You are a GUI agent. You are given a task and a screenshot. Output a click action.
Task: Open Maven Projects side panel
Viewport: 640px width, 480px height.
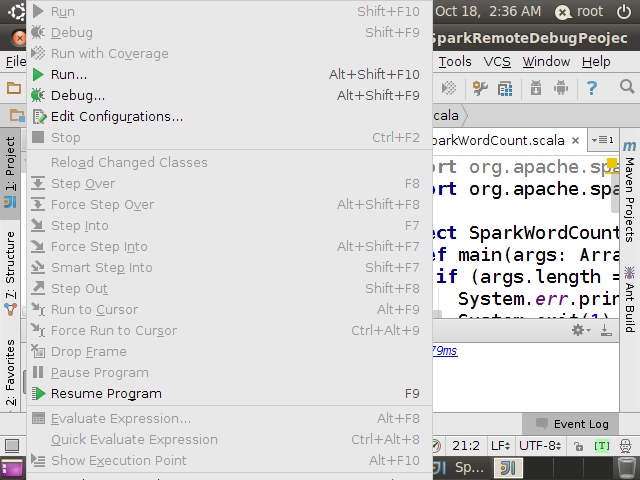point(630,192)
